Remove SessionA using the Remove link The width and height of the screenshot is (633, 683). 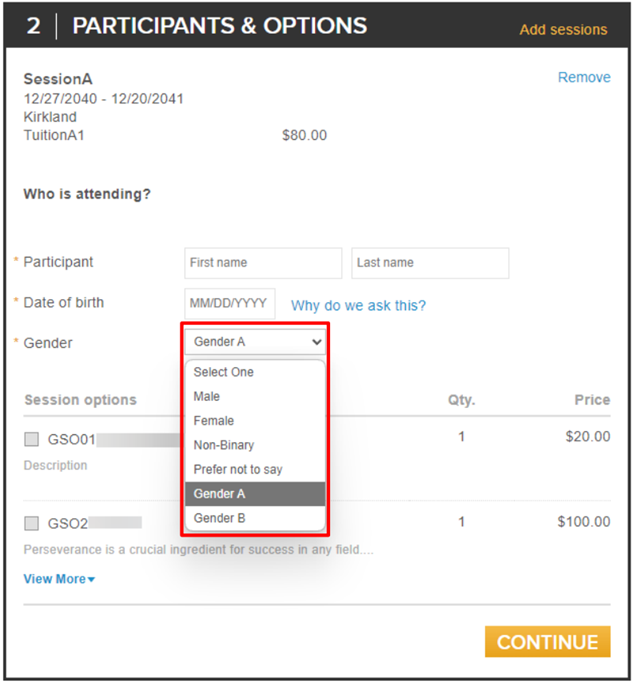pyautogui.click(x=584, y=77)
